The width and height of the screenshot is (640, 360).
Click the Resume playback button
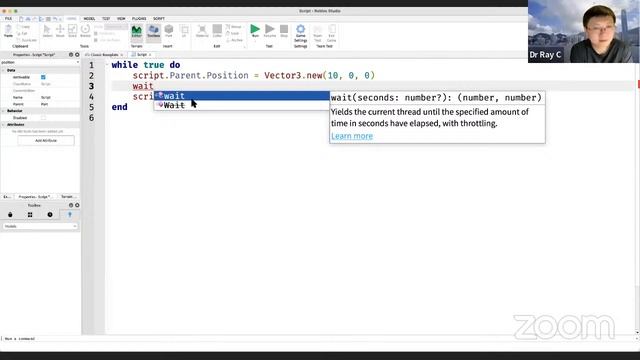(x=270, y=31)
